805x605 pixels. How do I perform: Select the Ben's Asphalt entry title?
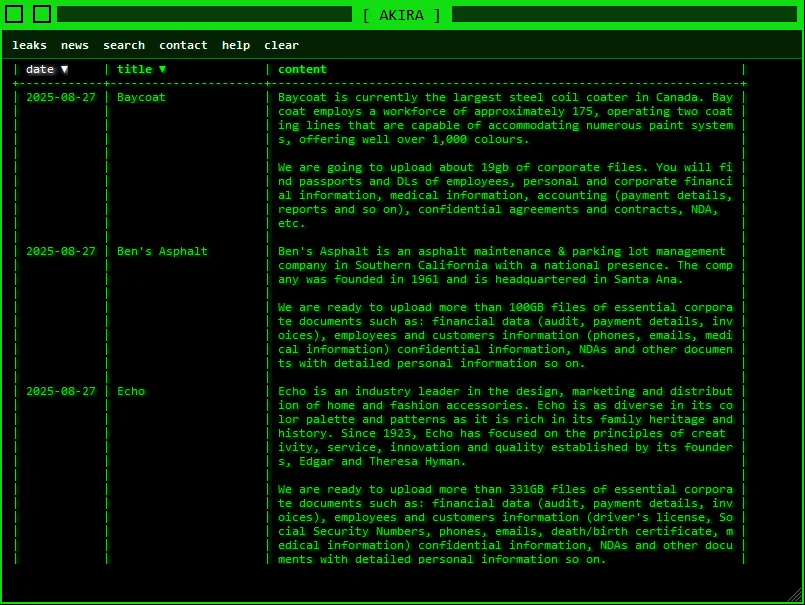[x=162, y=252]
